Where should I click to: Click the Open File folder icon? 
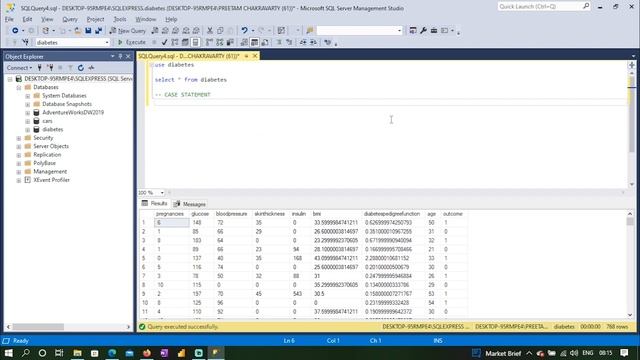78,31
